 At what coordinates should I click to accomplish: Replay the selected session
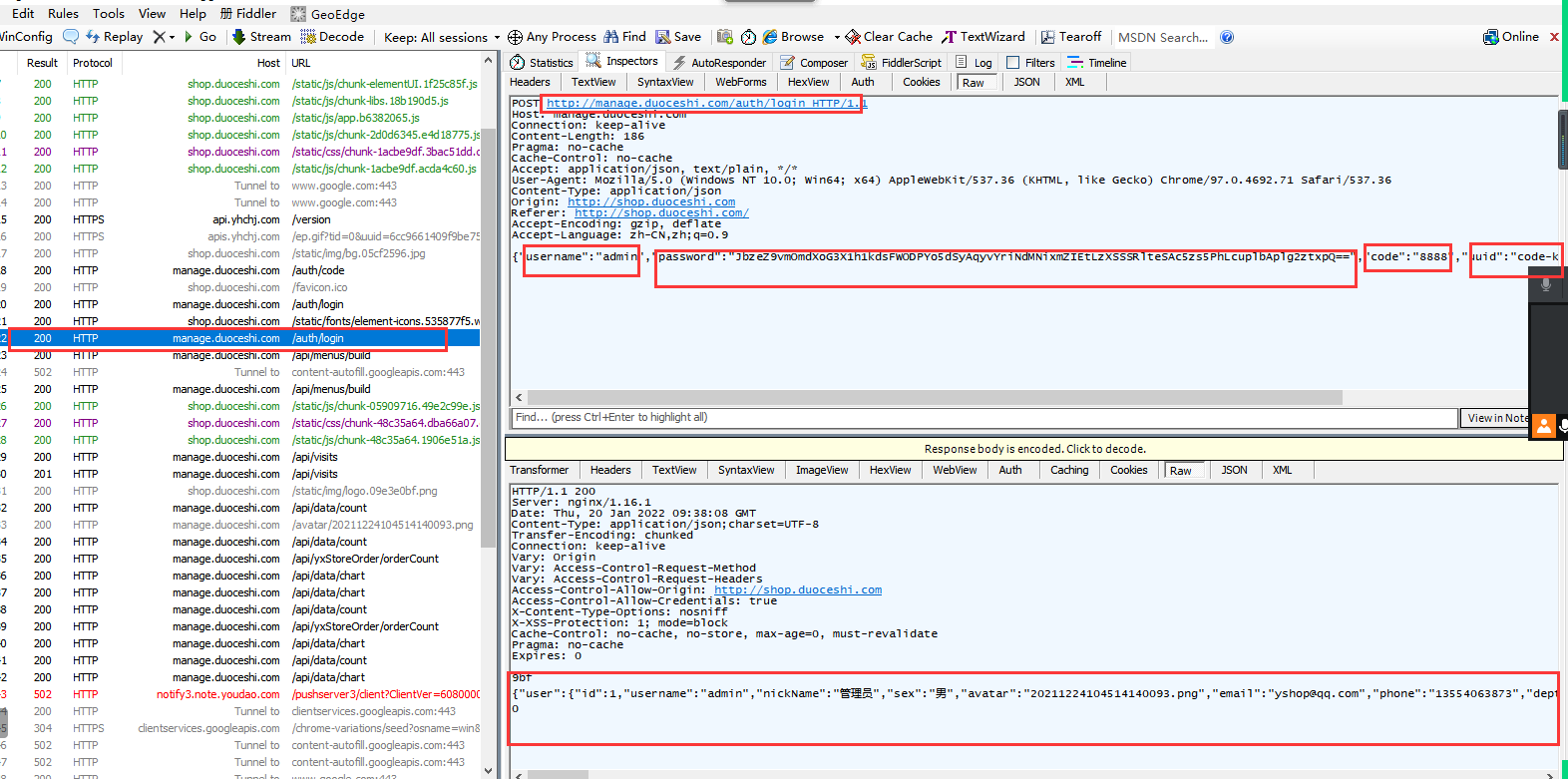115,37
